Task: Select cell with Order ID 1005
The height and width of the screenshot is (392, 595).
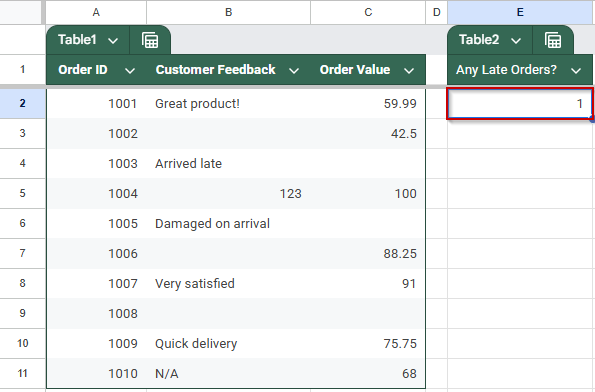Action: 96,224
